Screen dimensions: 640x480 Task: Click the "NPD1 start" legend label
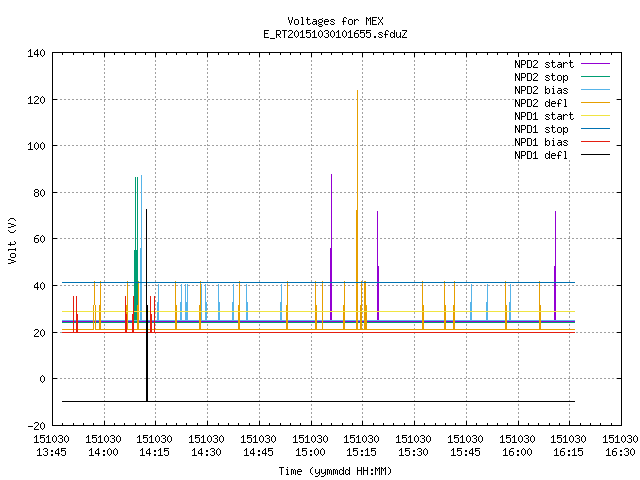coord(544,116)
